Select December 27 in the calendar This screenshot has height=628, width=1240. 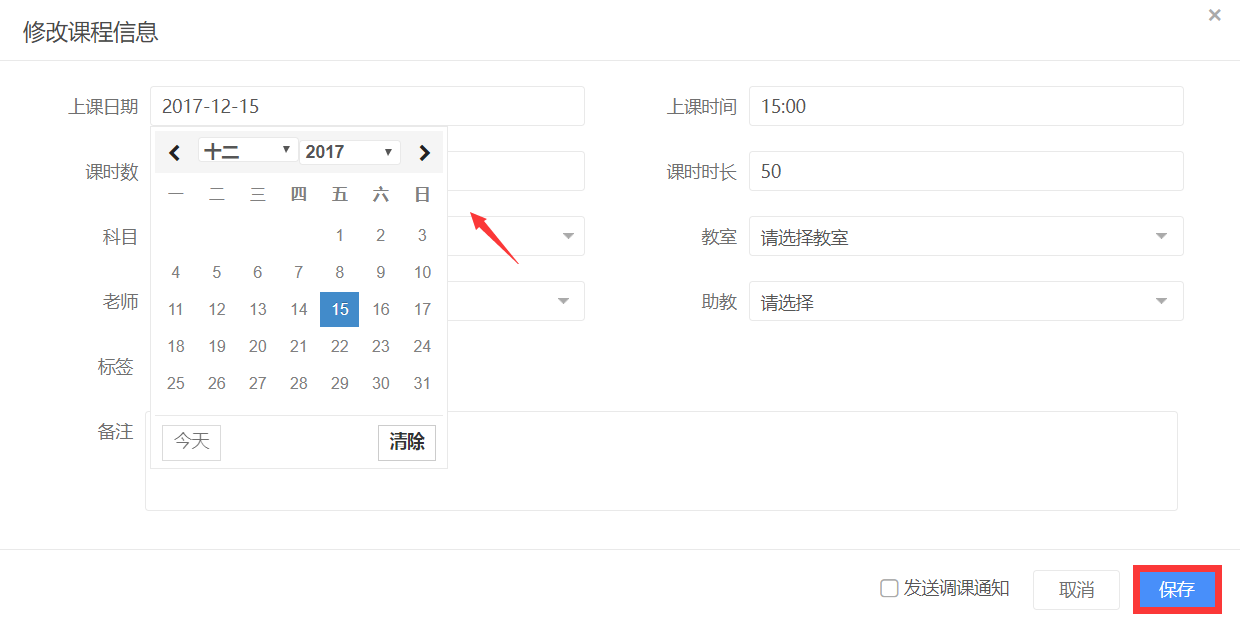(x=258, y=384)
